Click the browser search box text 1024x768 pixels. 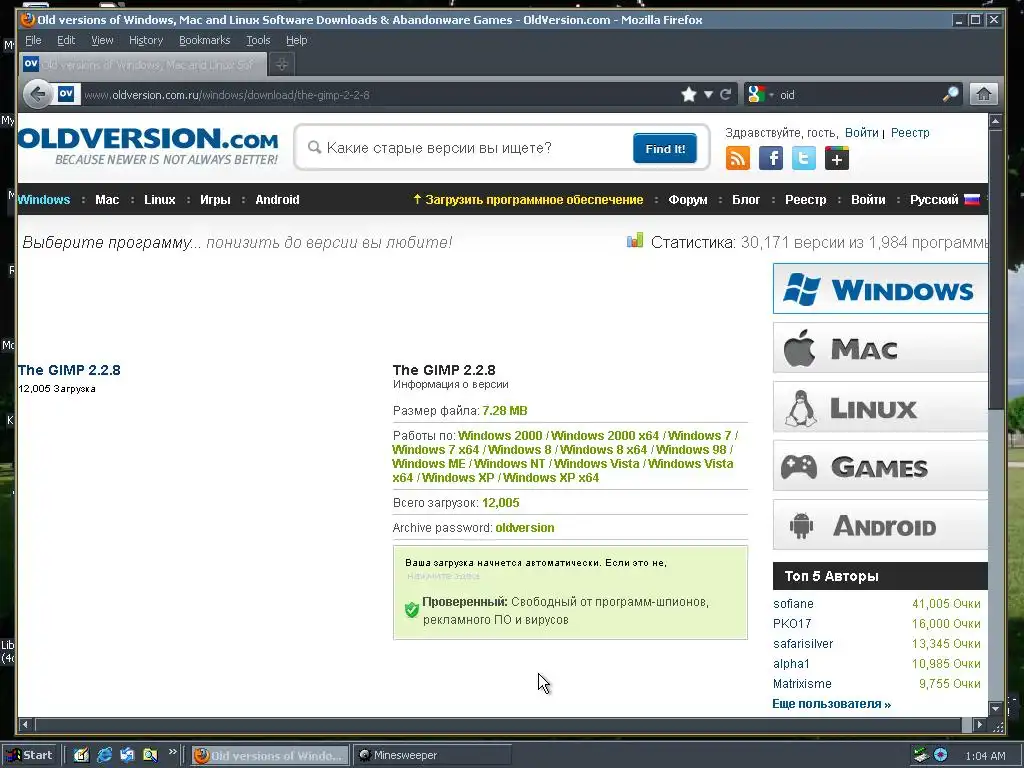[858, 95]
